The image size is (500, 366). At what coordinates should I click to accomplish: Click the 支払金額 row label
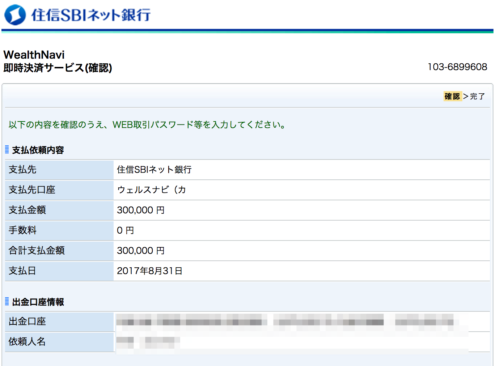point(27,210)
